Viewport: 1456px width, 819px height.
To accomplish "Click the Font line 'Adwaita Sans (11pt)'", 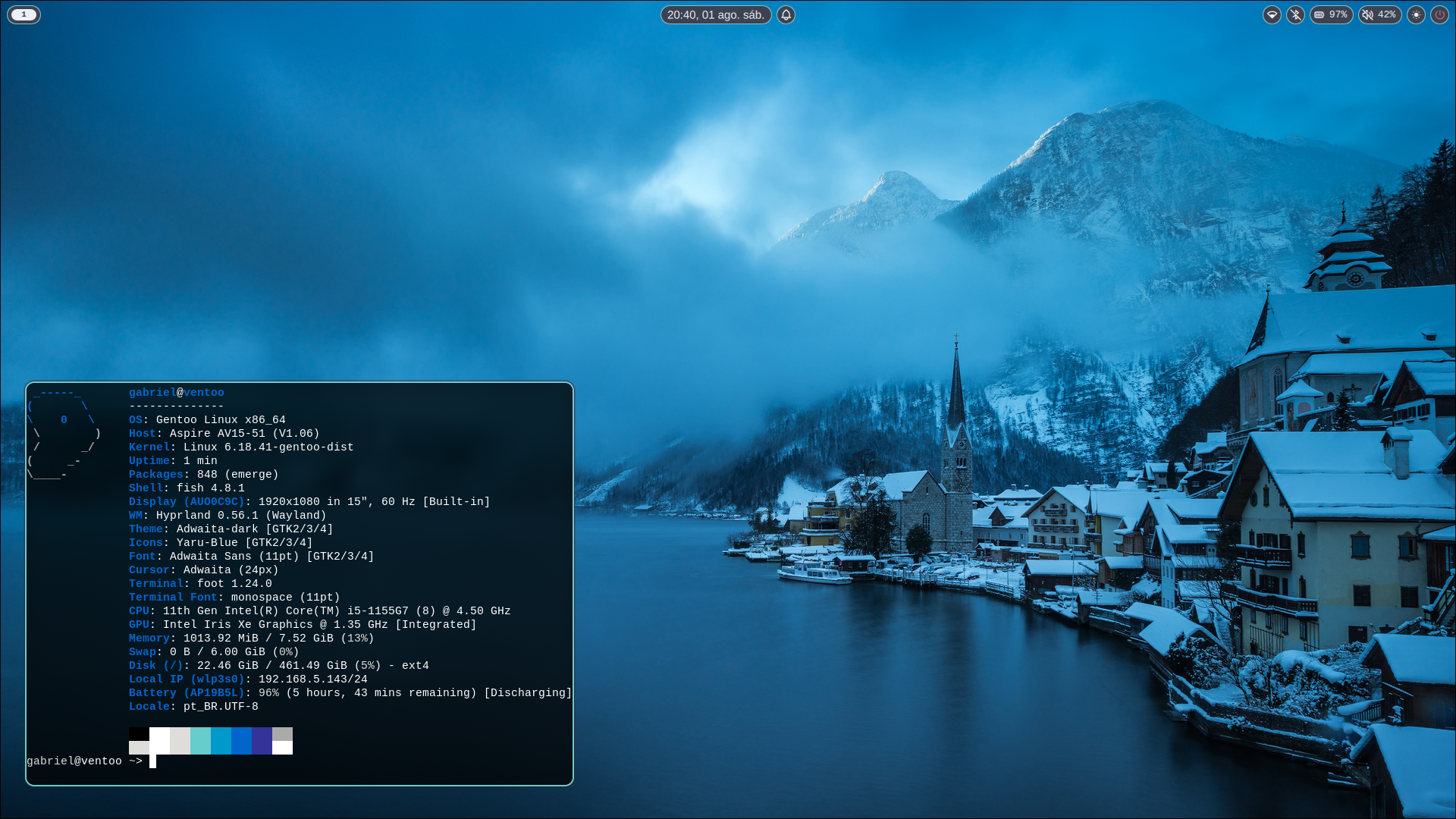I will 252,557.
